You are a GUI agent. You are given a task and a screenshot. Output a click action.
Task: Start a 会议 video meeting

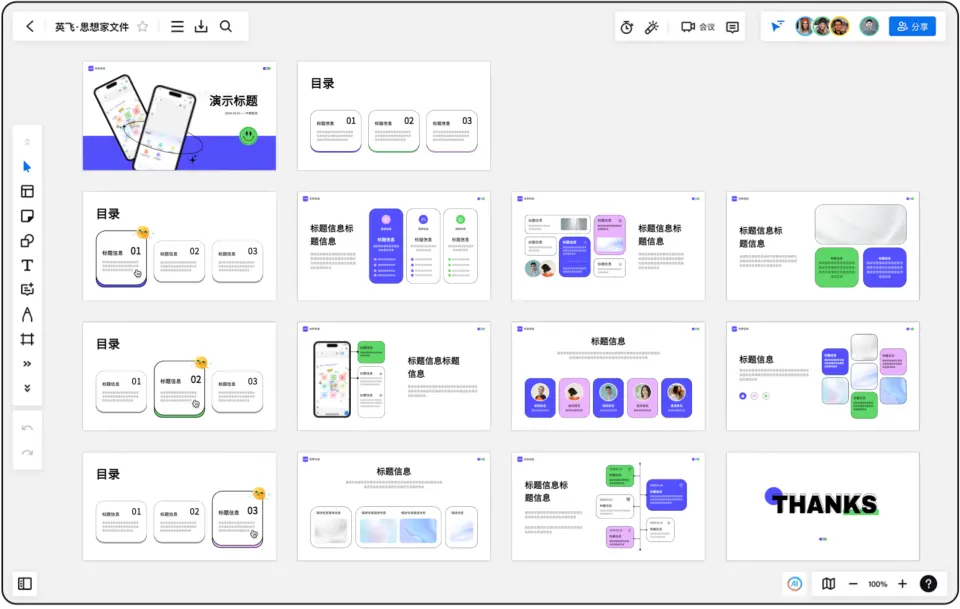[x=698, y=27]
